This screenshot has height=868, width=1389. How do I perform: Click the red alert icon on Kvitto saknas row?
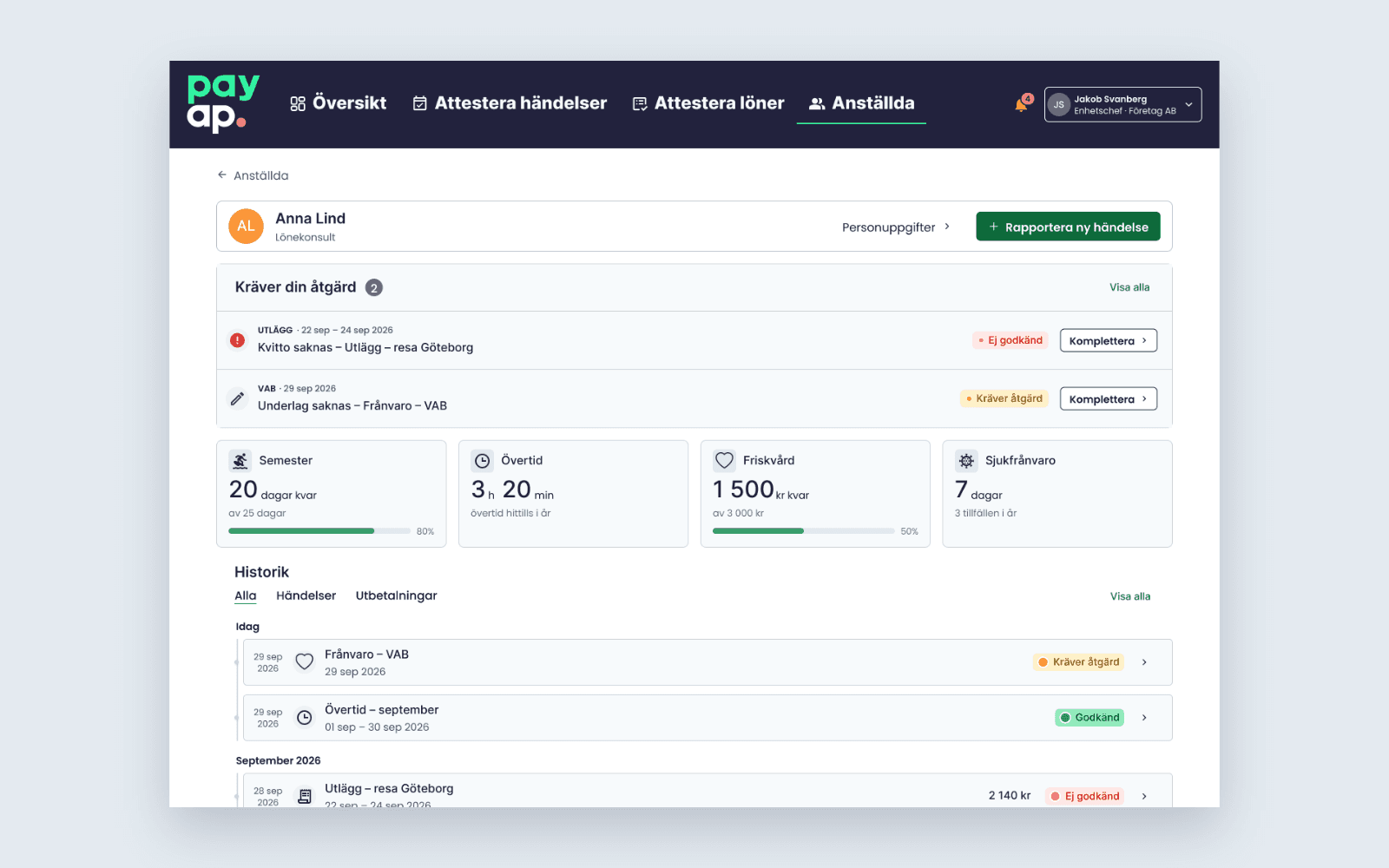(237, 340)
